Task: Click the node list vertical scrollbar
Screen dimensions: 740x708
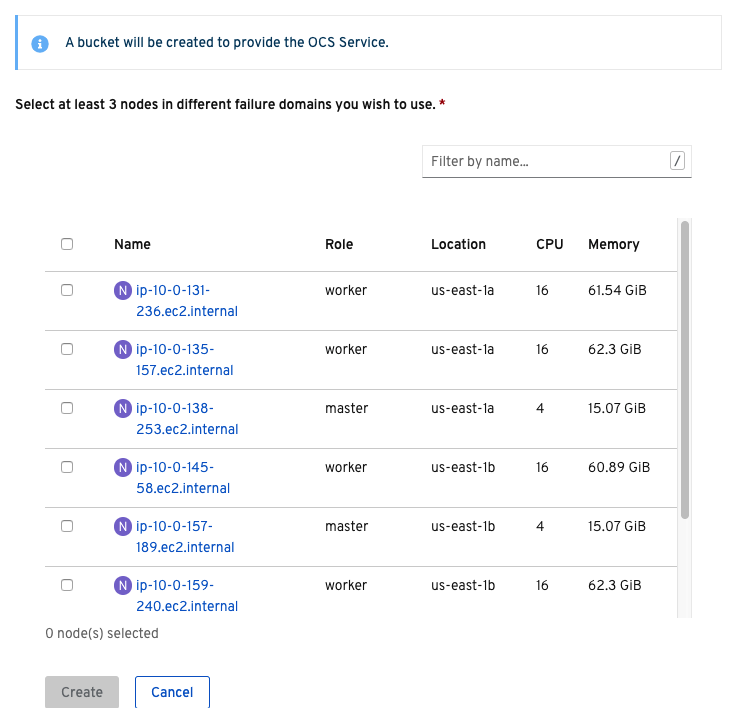Action: 685,370
